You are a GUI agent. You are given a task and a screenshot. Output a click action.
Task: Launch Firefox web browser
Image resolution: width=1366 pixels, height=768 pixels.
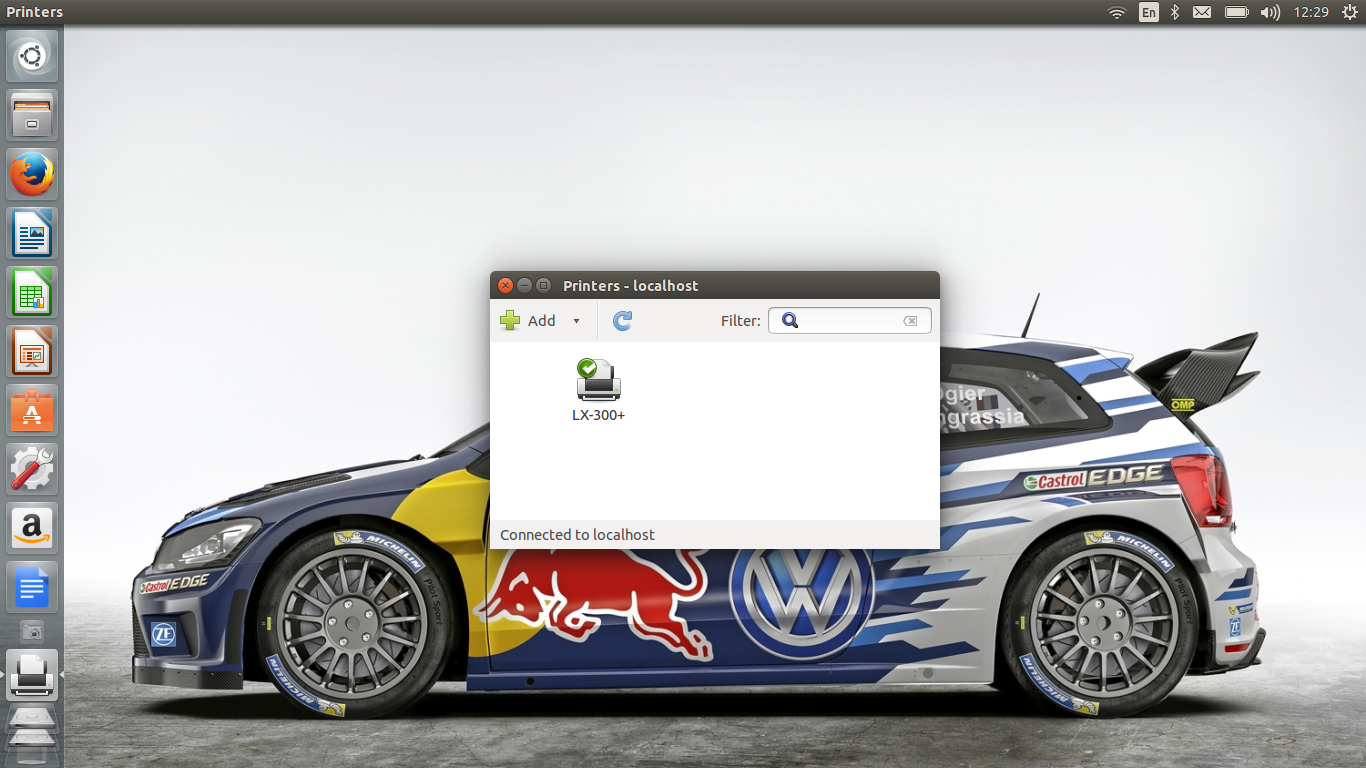pos(32,174)
